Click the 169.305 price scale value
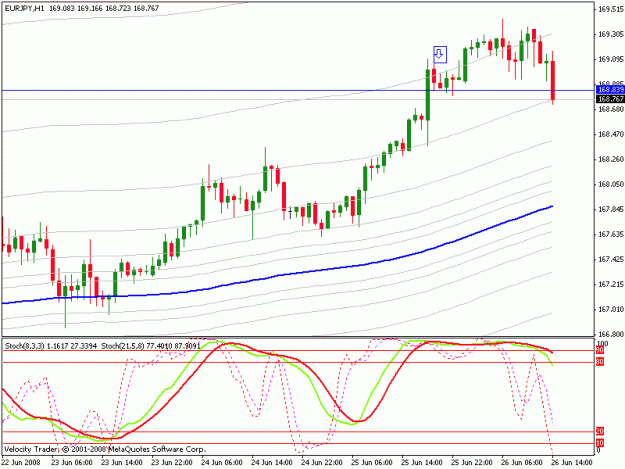This screenshot has width=625, height=469. point(611,34)
